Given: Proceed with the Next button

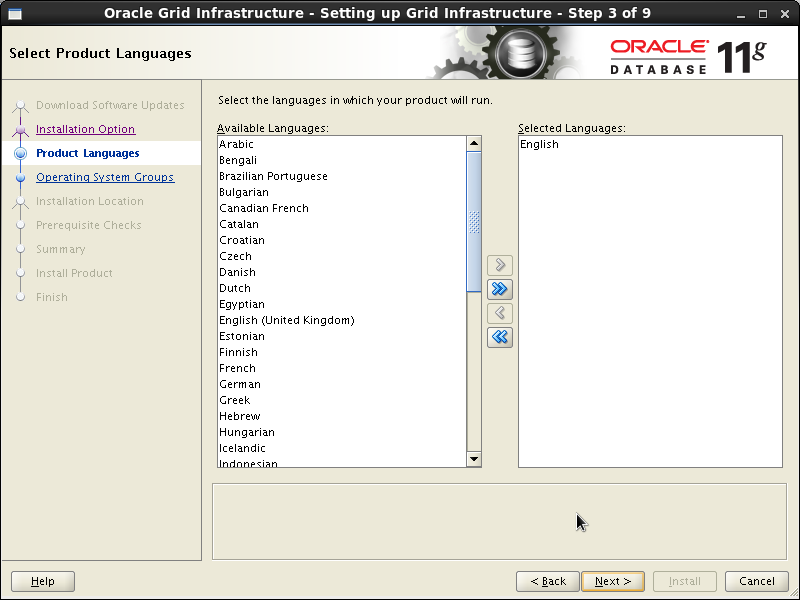Looking at the screenshot, I should (613, 581).
